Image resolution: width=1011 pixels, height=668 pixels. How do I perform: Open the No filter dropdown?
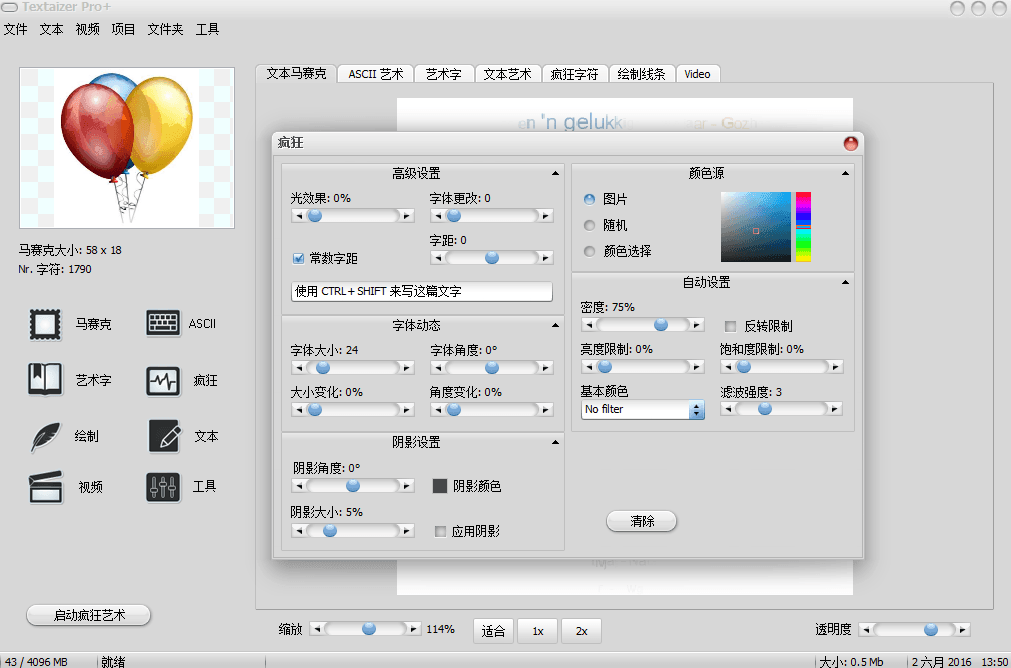pos(698,409)
